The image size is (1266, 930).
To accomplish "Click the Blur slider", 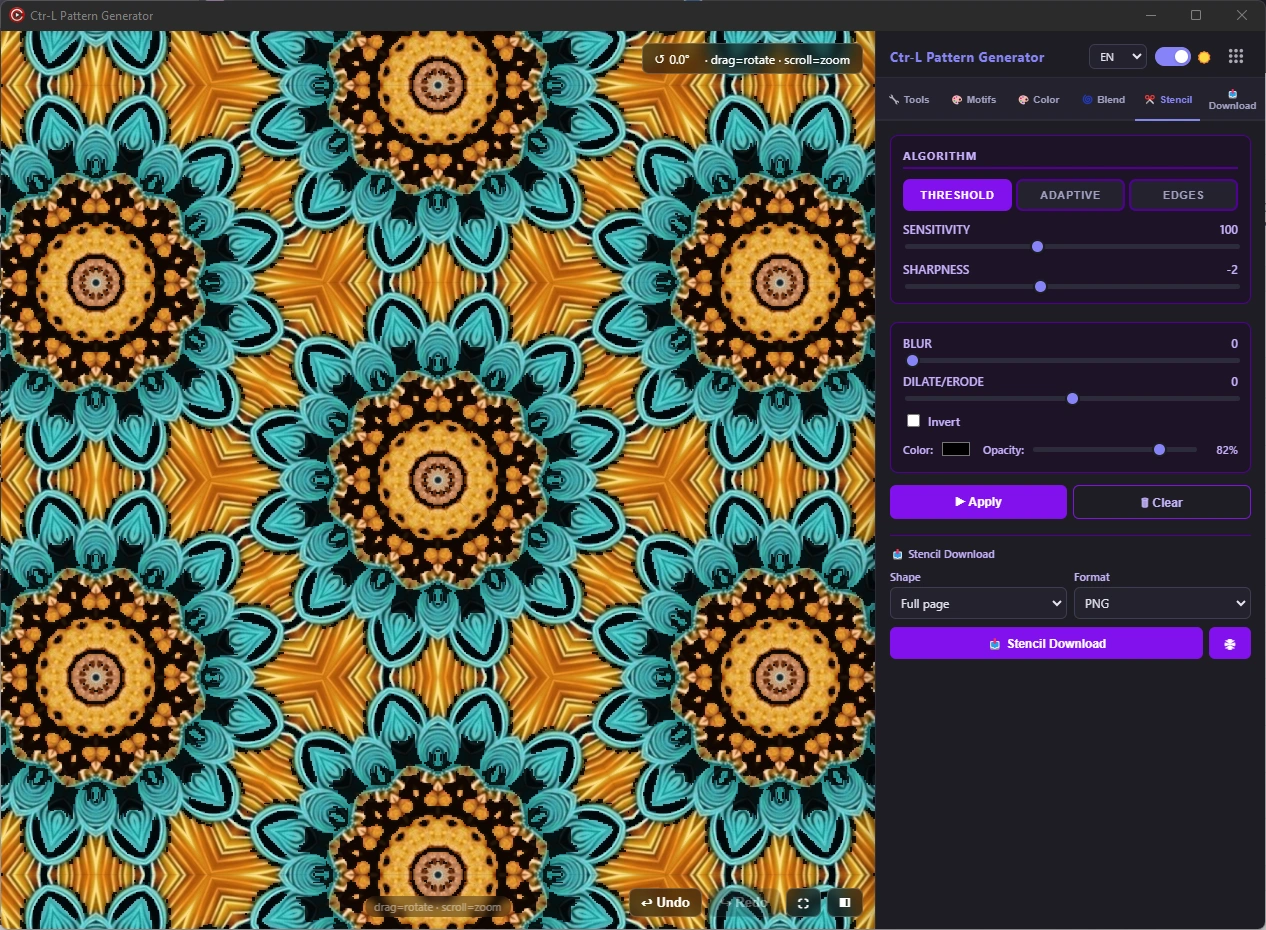I will [1071, 360].
